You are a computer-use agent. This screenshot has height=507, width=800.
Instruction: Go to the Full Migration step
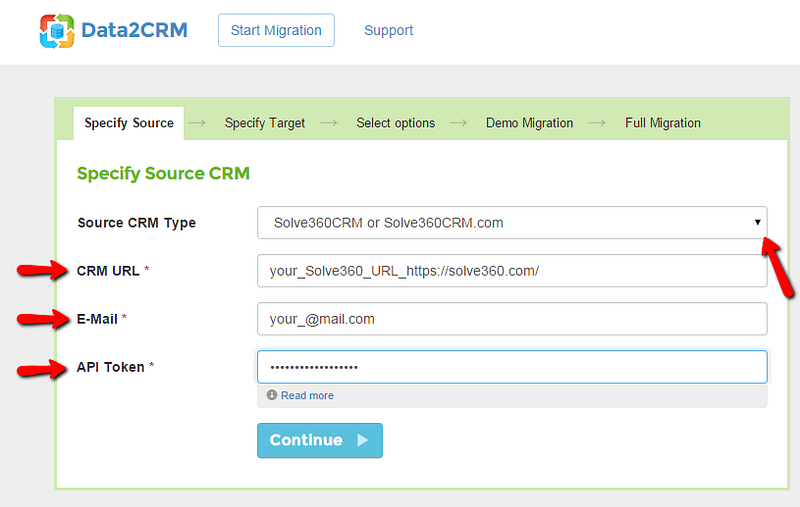click(x=663, y=123)
